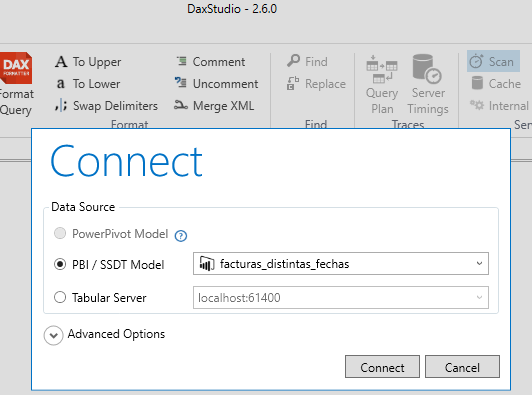Select Swap Delimiters tool
This screenshot has height=395, width=532.
(x=106, y=106)
